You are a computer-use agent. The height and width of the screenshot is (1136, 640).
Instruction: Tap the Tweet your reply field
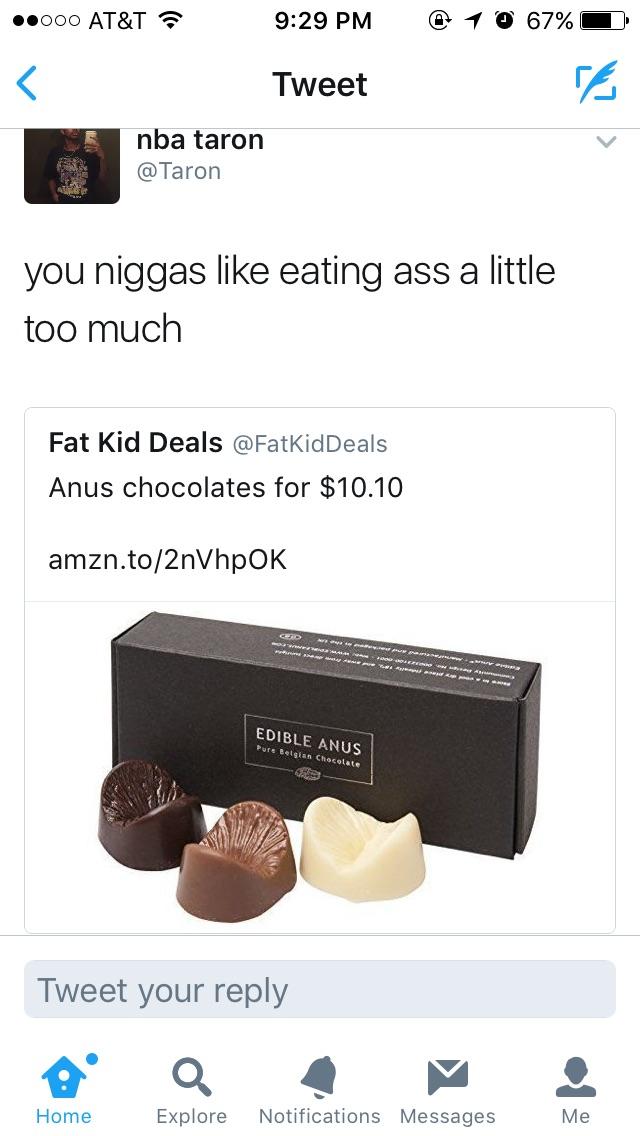coord(320,989)
